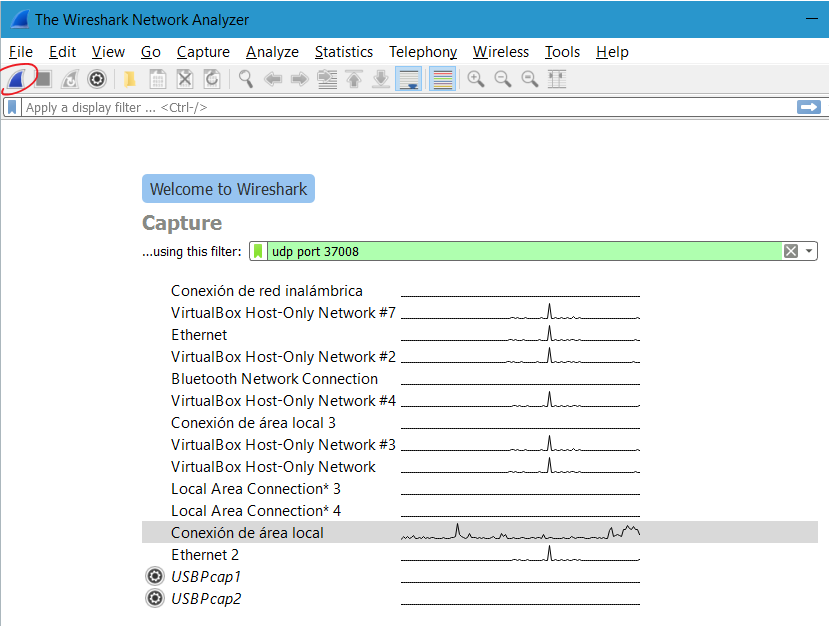Open capture filter bookmark green icon

point(258,251)
